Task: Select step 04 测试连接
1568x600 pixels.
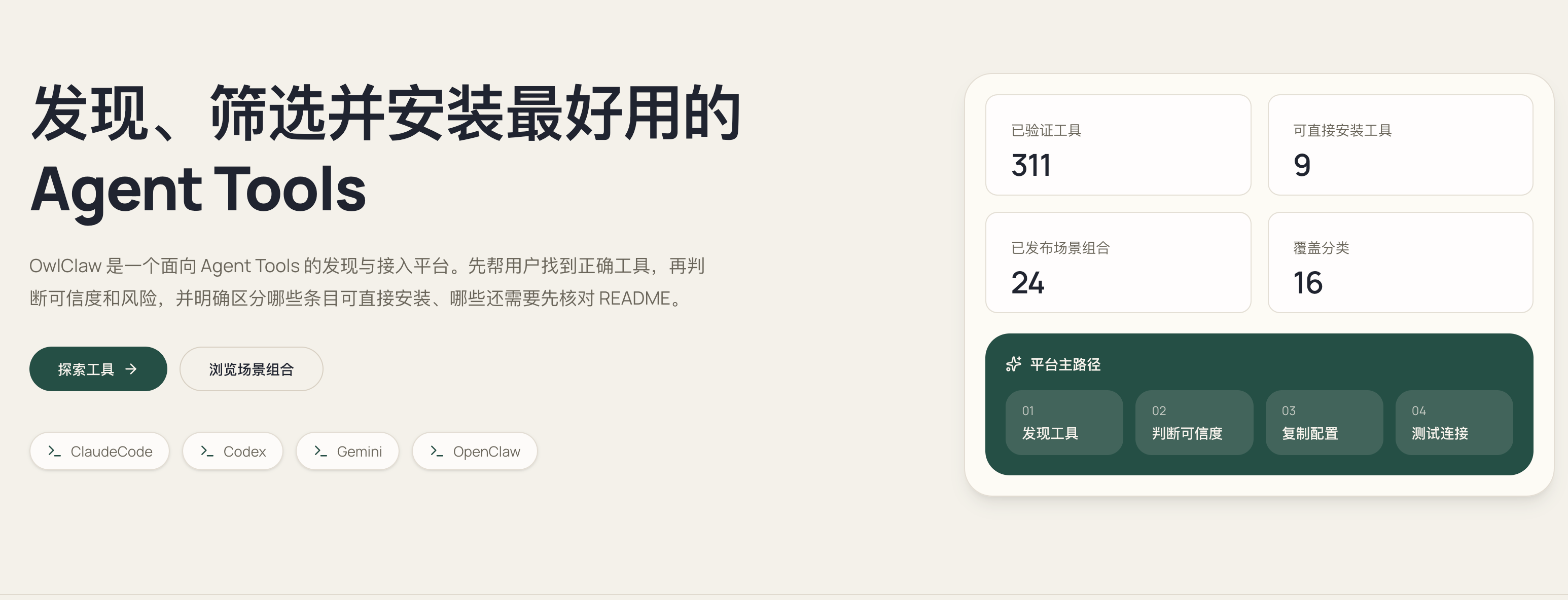Action: point(1454,422)
